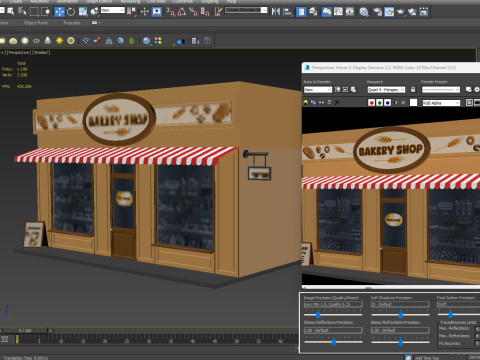Screen dimensions: 480x360
Task: Toggle the blue channel button
Action: tap(387, 103)
